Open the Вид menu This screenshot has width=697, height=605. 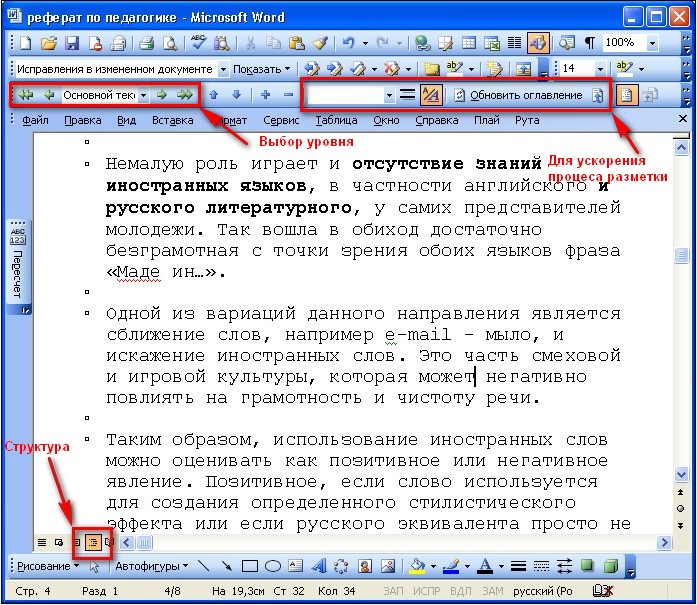pos(126,120)
